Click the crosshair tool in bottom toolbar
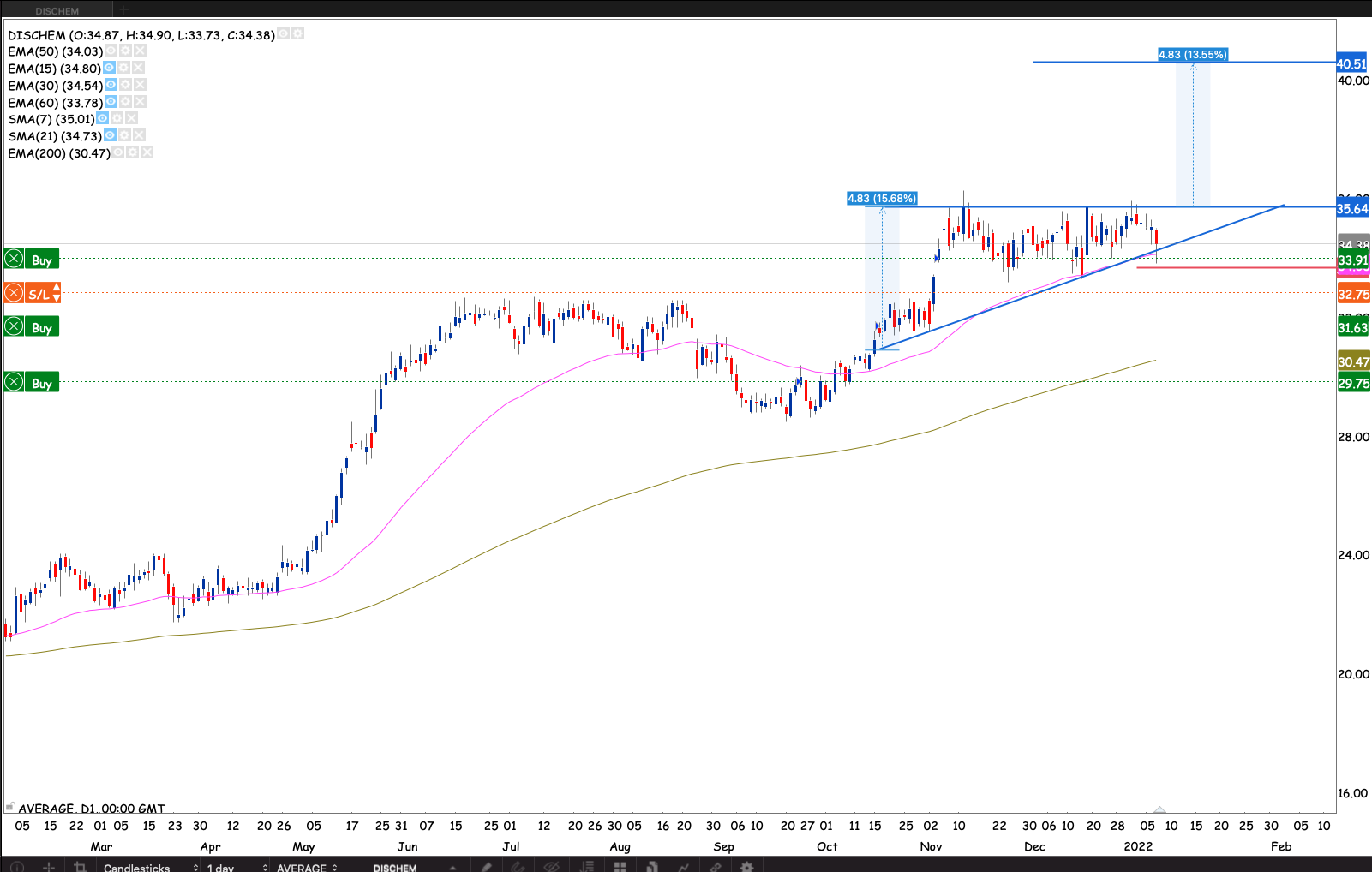 tap(49, 867)
